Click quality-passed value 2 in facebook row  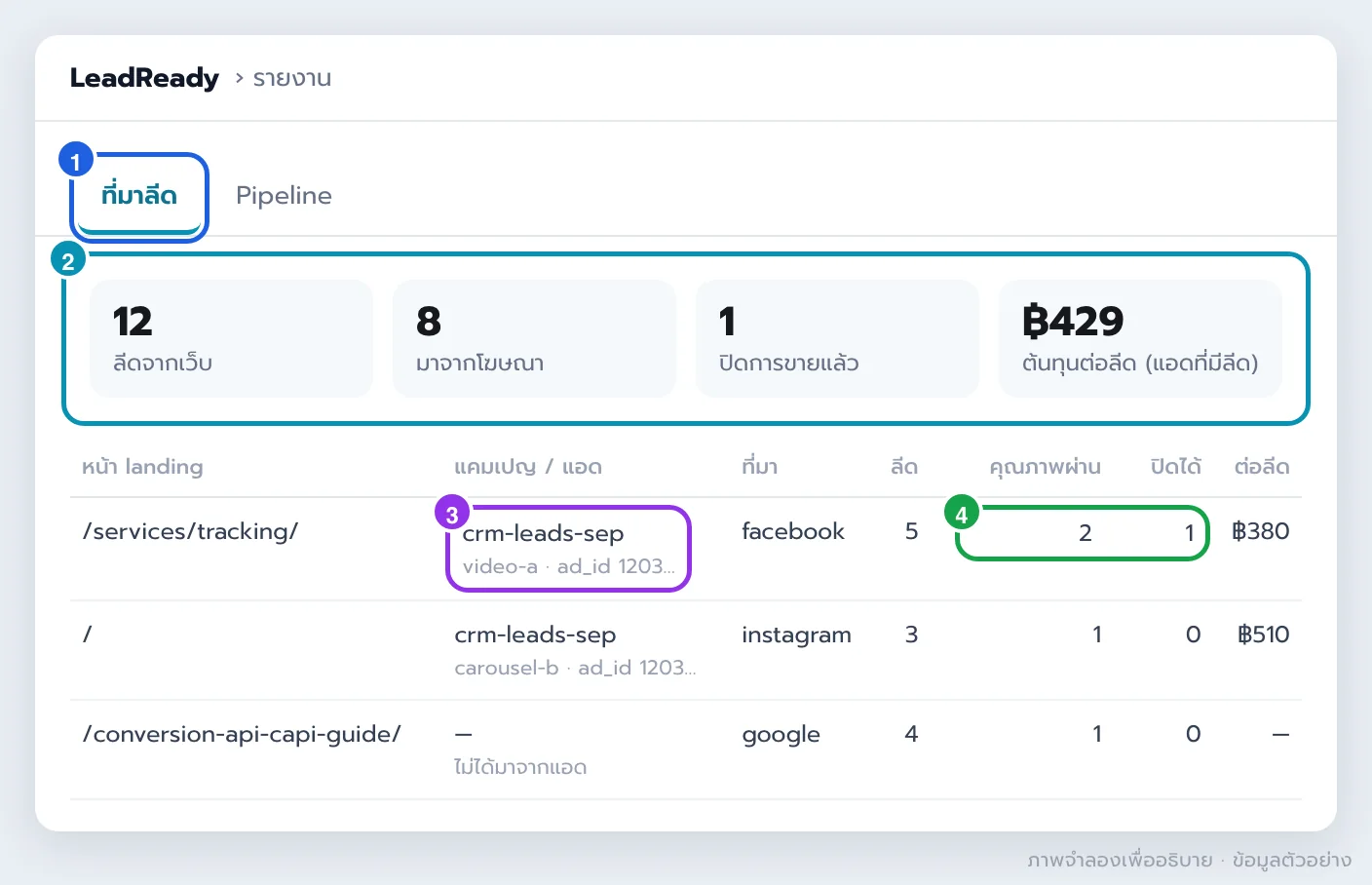pos(1086,533)
